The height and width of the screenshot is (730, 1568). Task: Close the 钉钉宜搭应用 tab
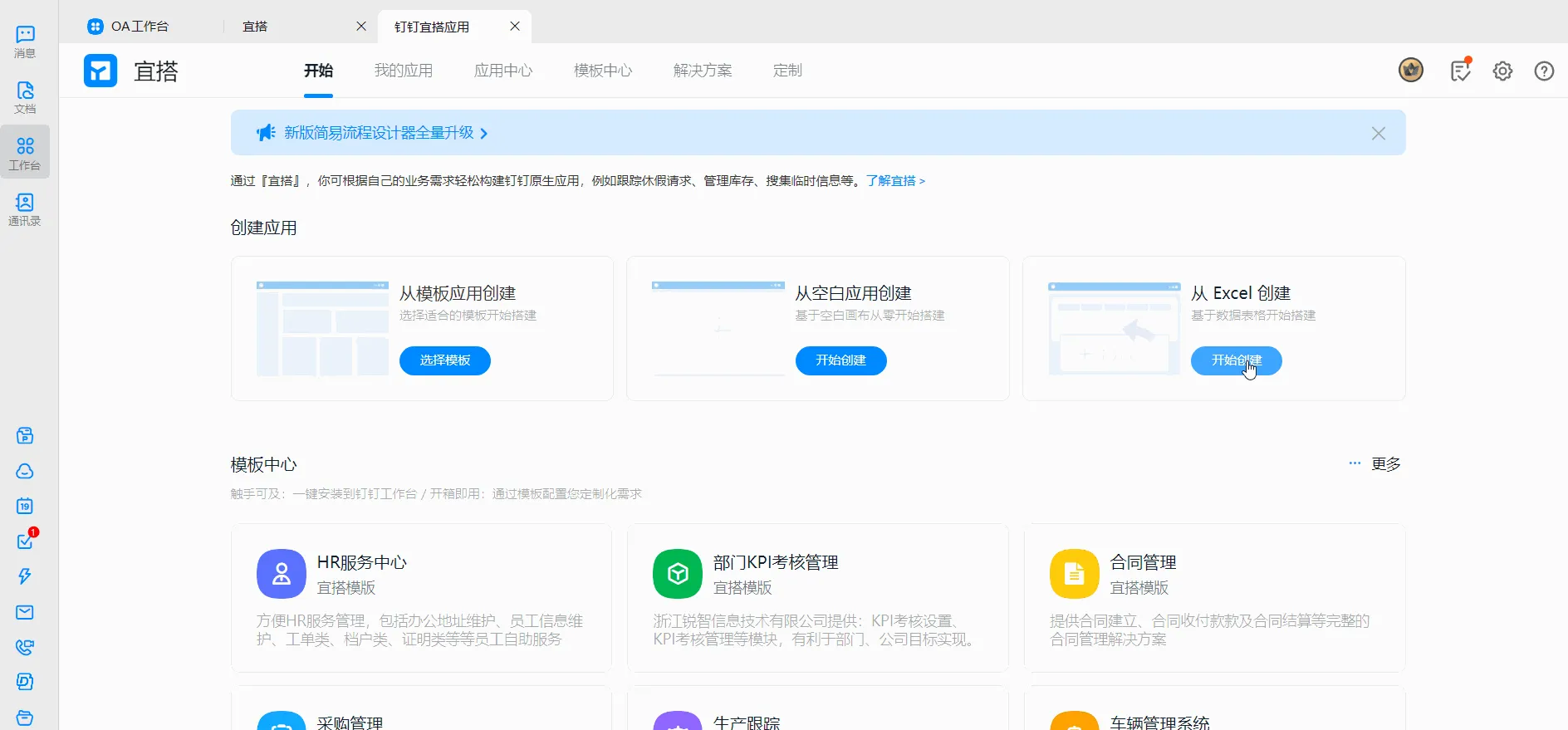coord(515,27)
